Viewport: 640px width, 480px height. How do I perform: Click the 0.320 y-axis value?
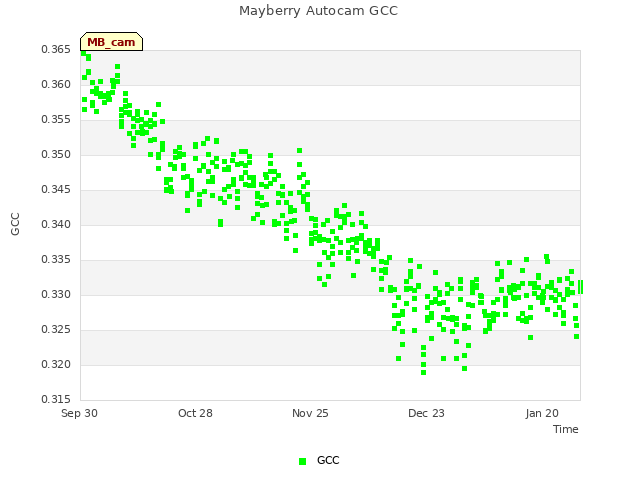[56, 364]
